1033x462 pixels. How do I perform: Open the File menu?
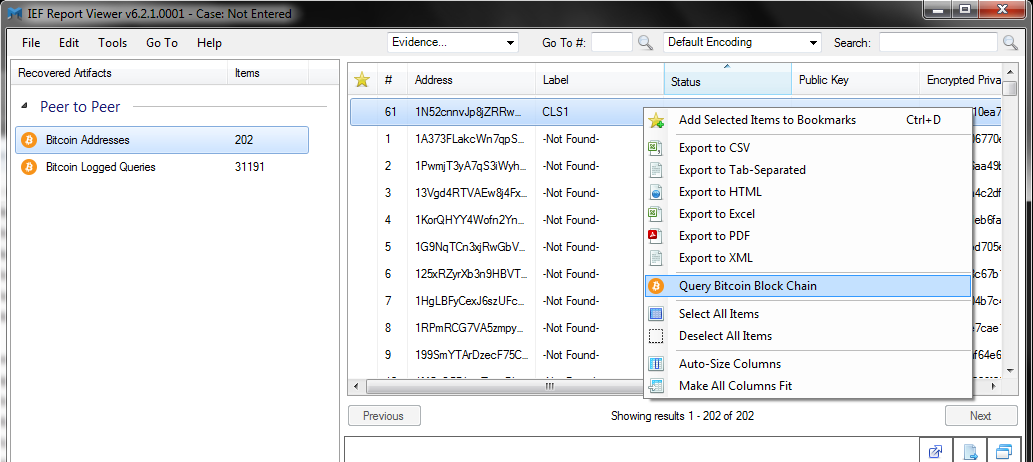coord(31,43)
